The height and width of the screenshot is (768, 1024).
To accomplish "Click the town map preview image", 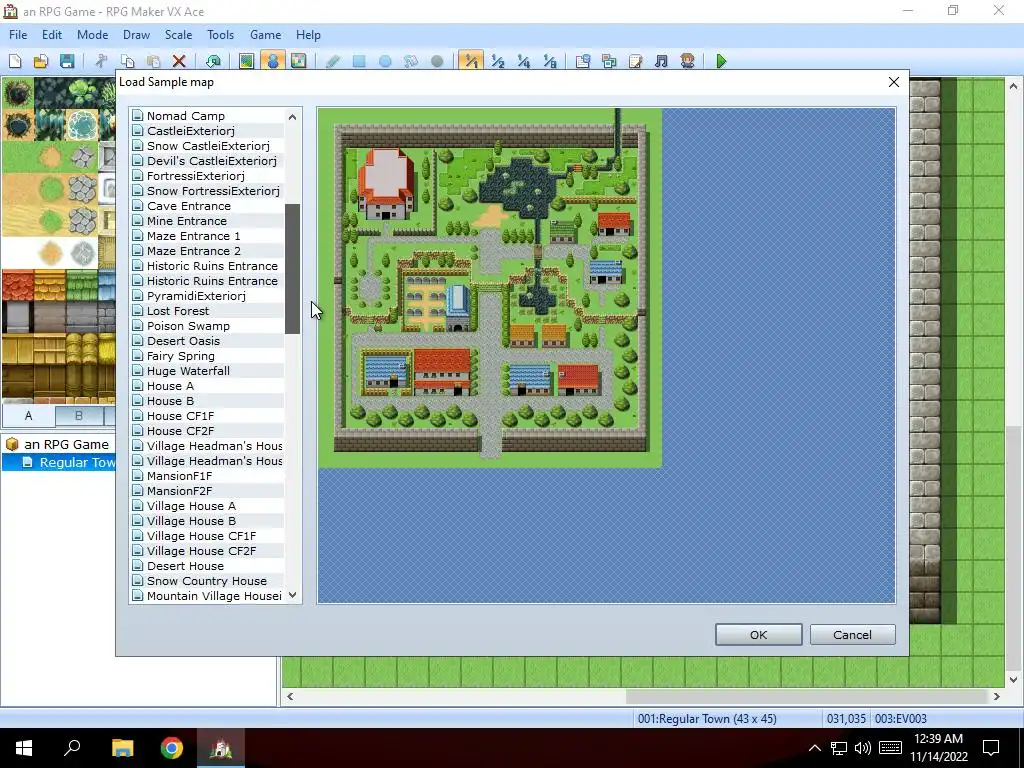I will click(490, 288).
